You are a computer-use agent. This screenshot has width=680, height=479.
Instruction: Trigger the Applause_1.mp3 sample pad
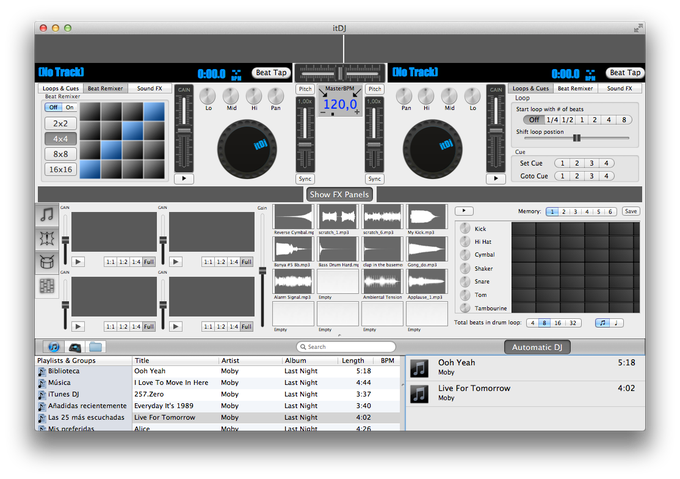click(427, 282)
